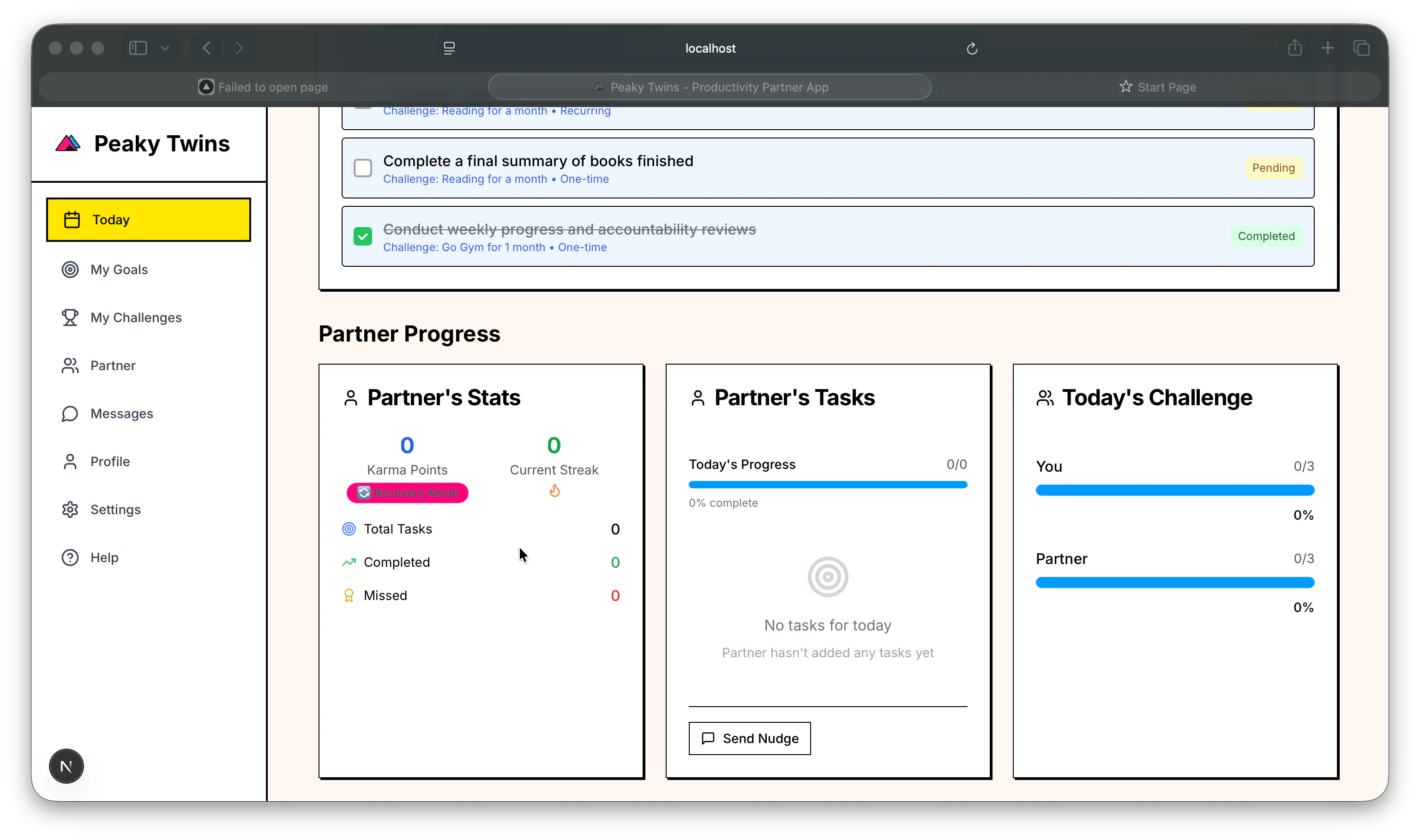Viewport: 1420px width, 840px height.
Task: Click the blue target icon beside Total Tasks
Action: point(349,529)
